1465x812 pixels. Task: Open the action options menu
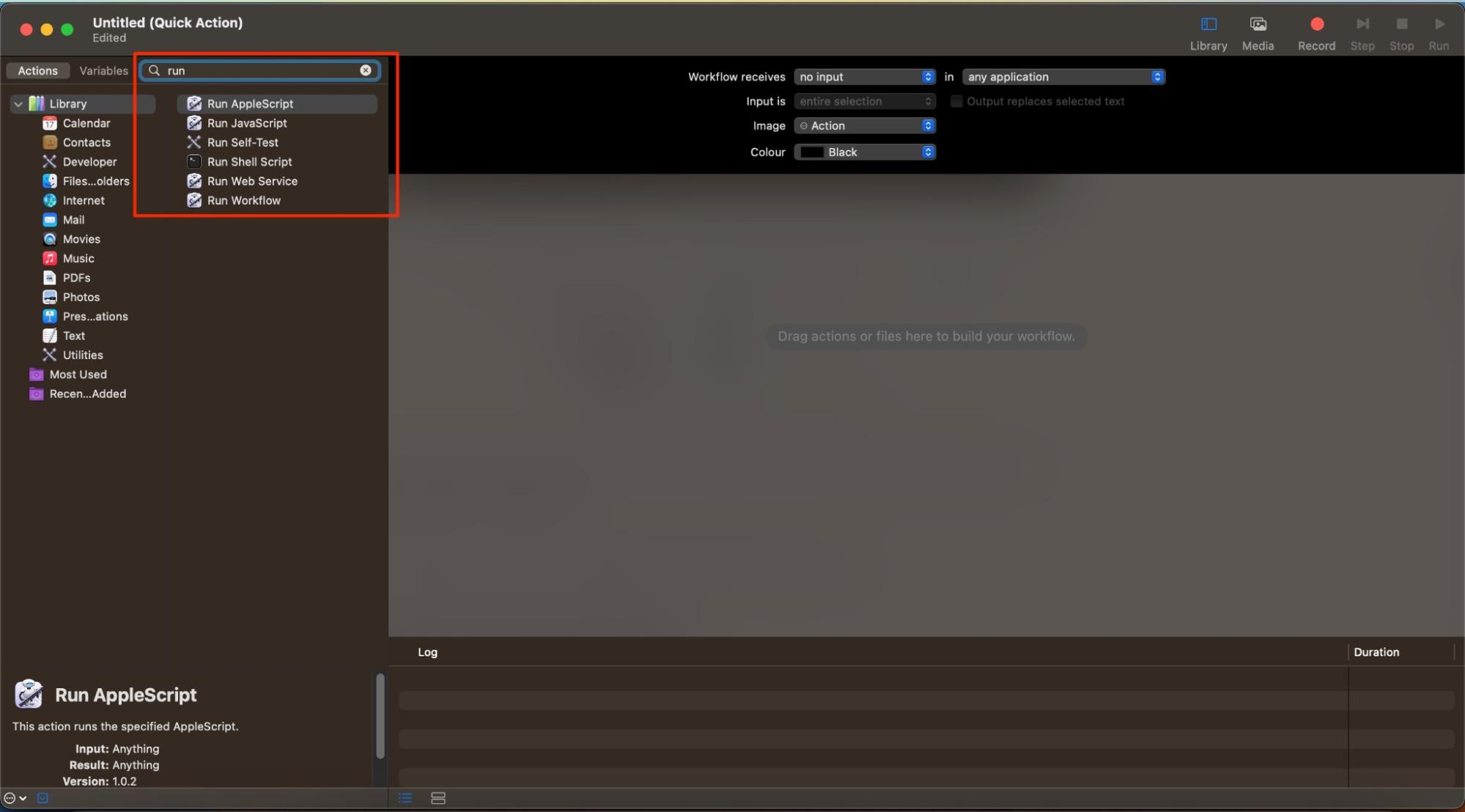(15, 798)
